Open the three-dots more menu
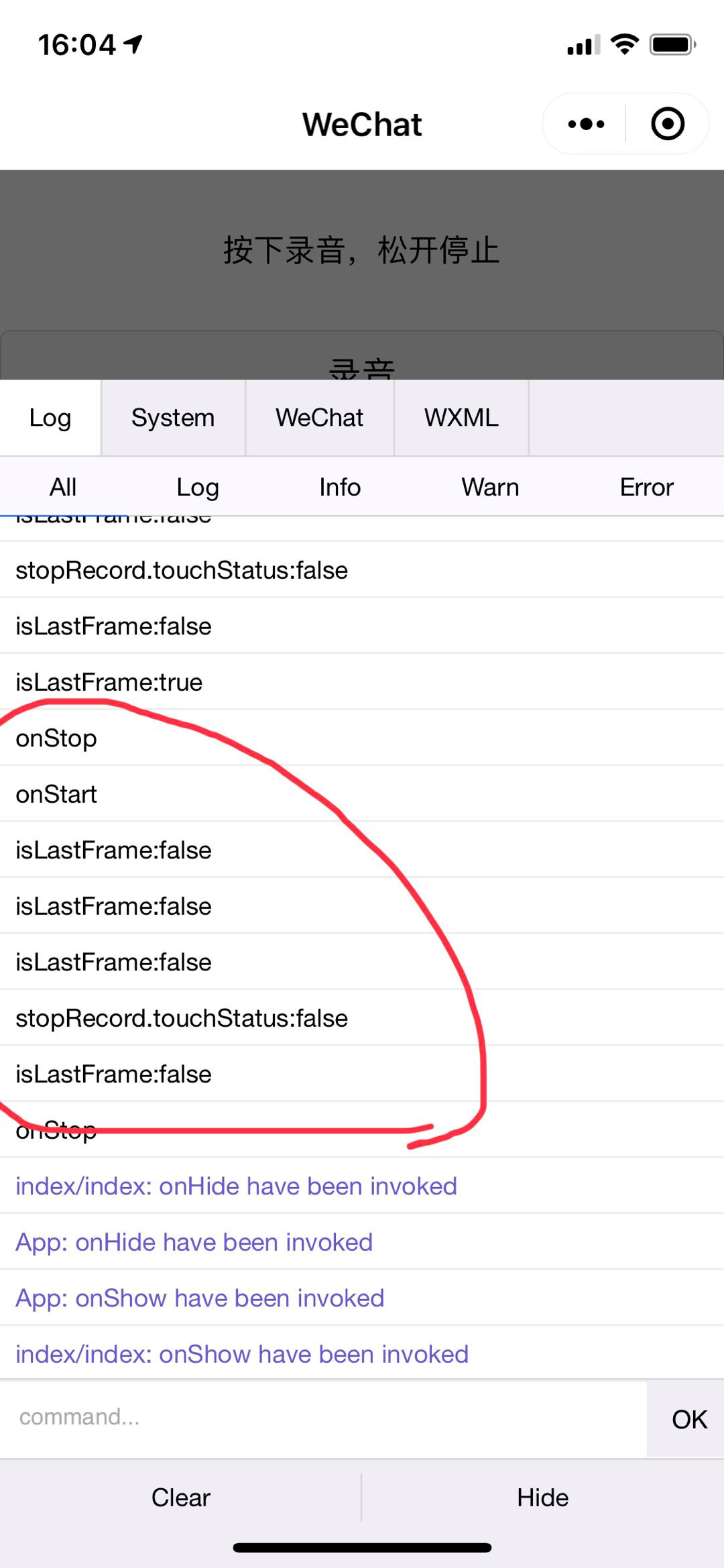 [x=586, y=124]
